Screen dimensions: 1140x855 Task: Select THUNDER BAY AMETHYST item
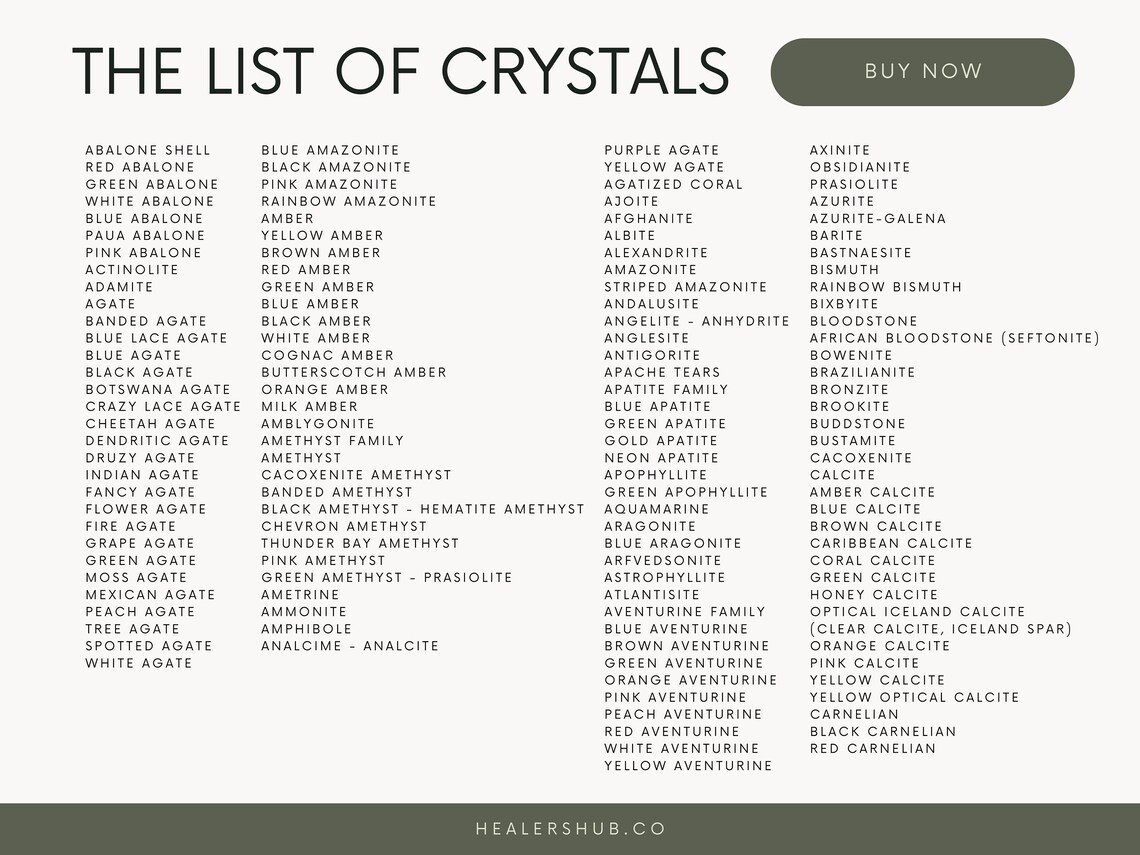(360, 543)
